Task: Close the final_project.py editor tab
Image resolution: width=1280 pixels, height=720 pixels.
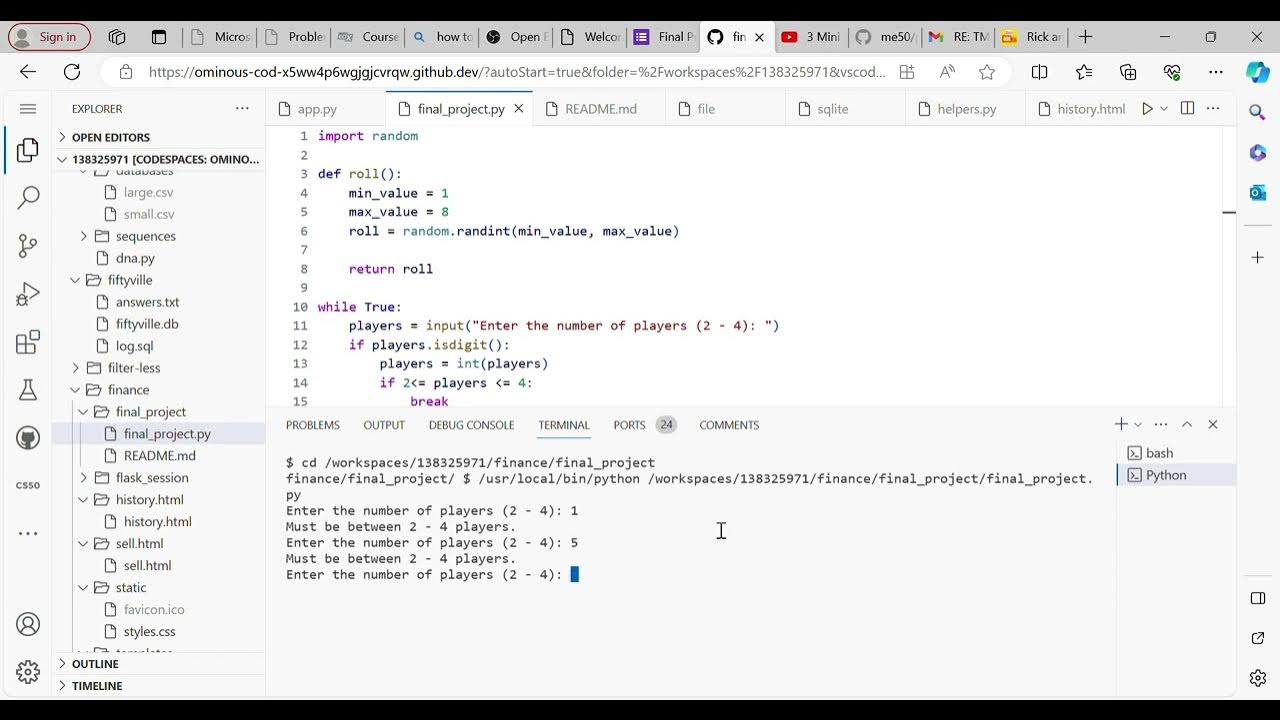Action: coord(518,109)
